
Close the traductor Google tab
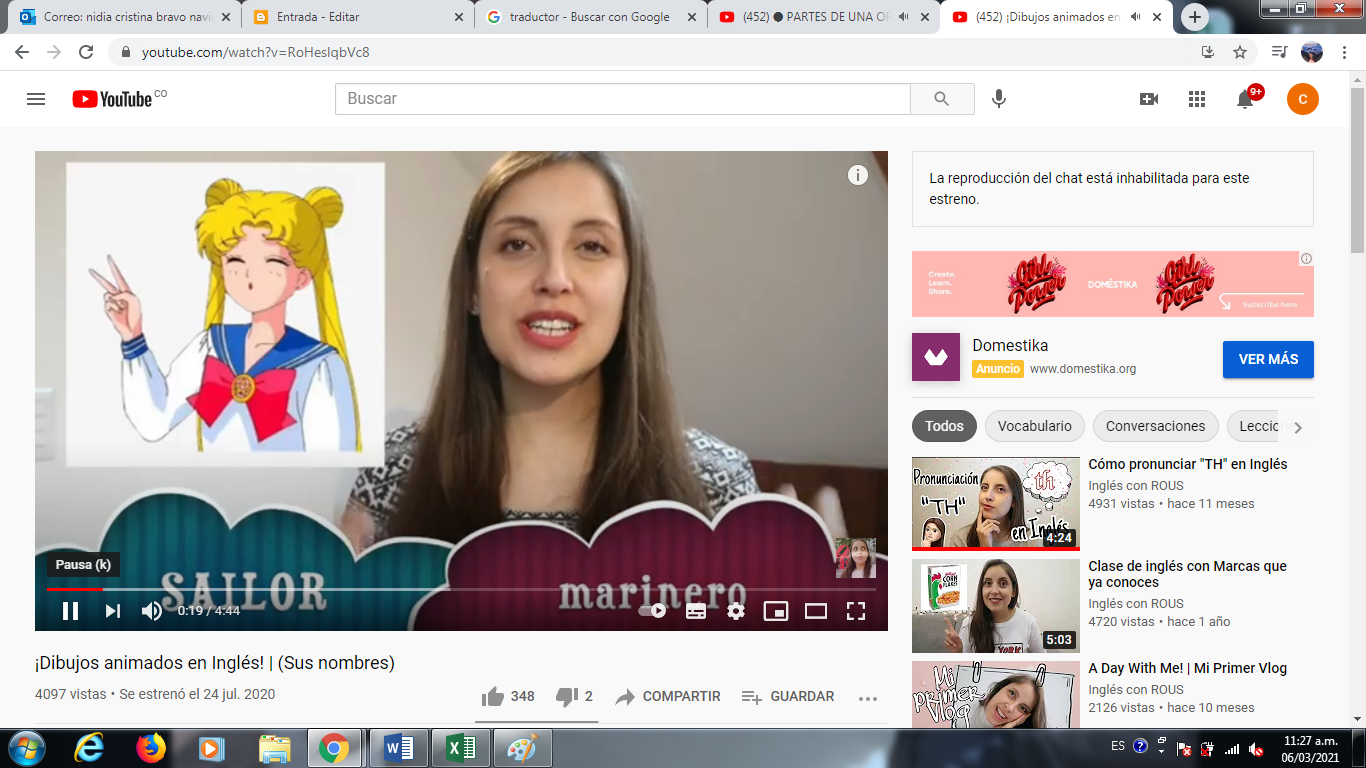[x=691, y=17]
